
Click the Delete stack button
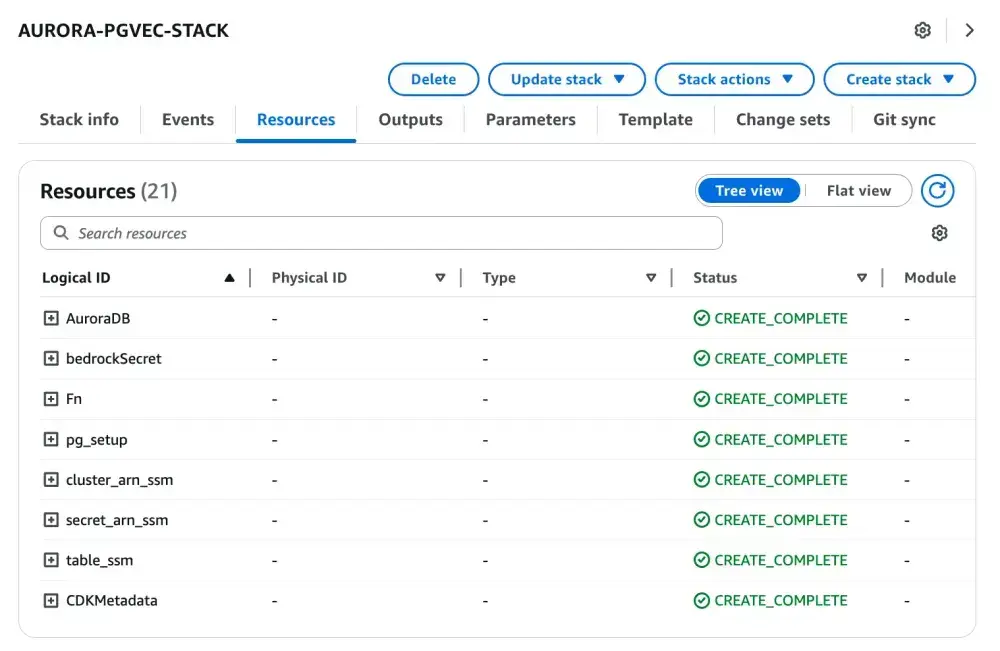[x=433, y=80]
